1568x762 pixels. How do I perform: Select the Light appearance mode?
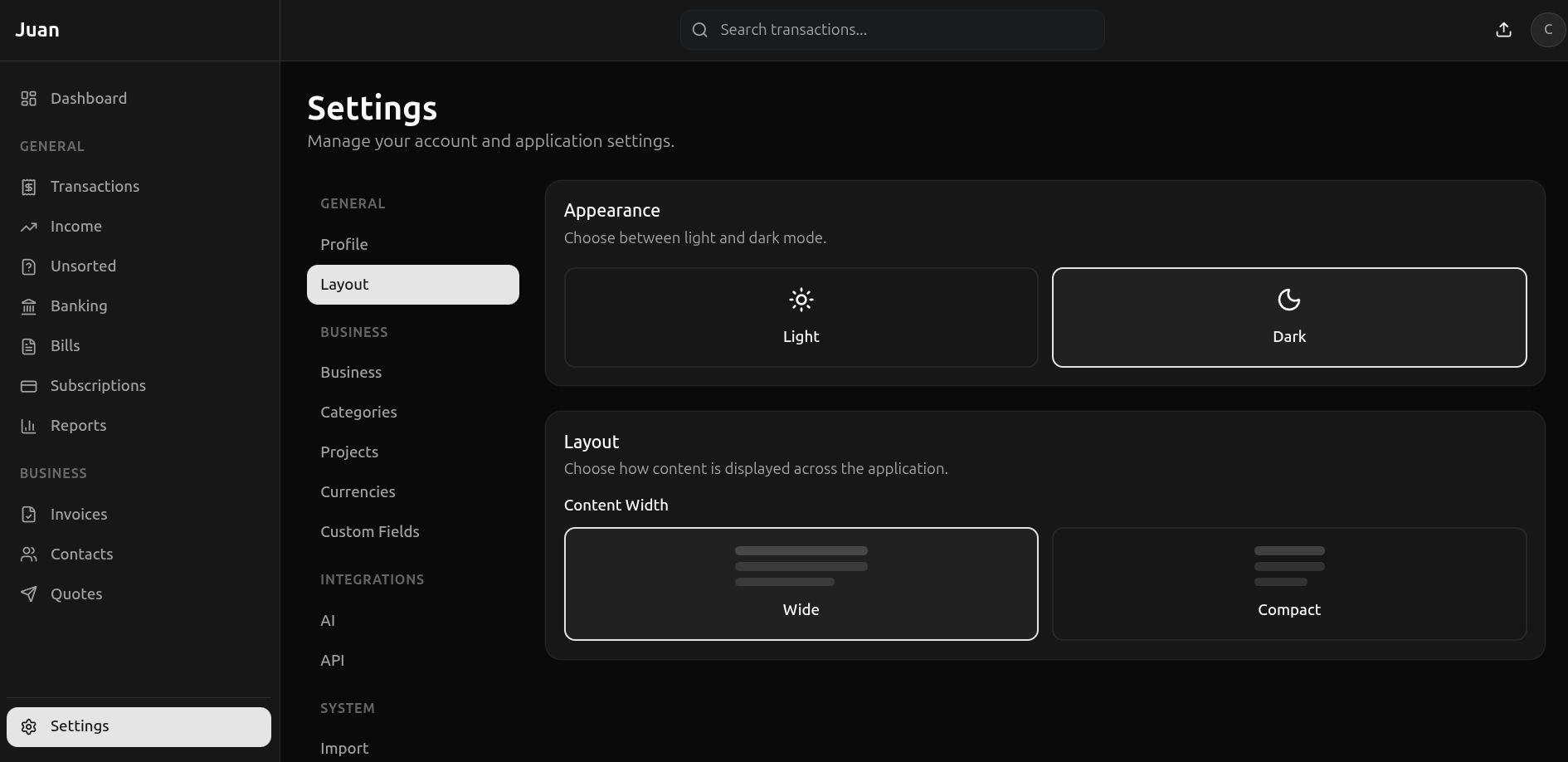(800, 317)
